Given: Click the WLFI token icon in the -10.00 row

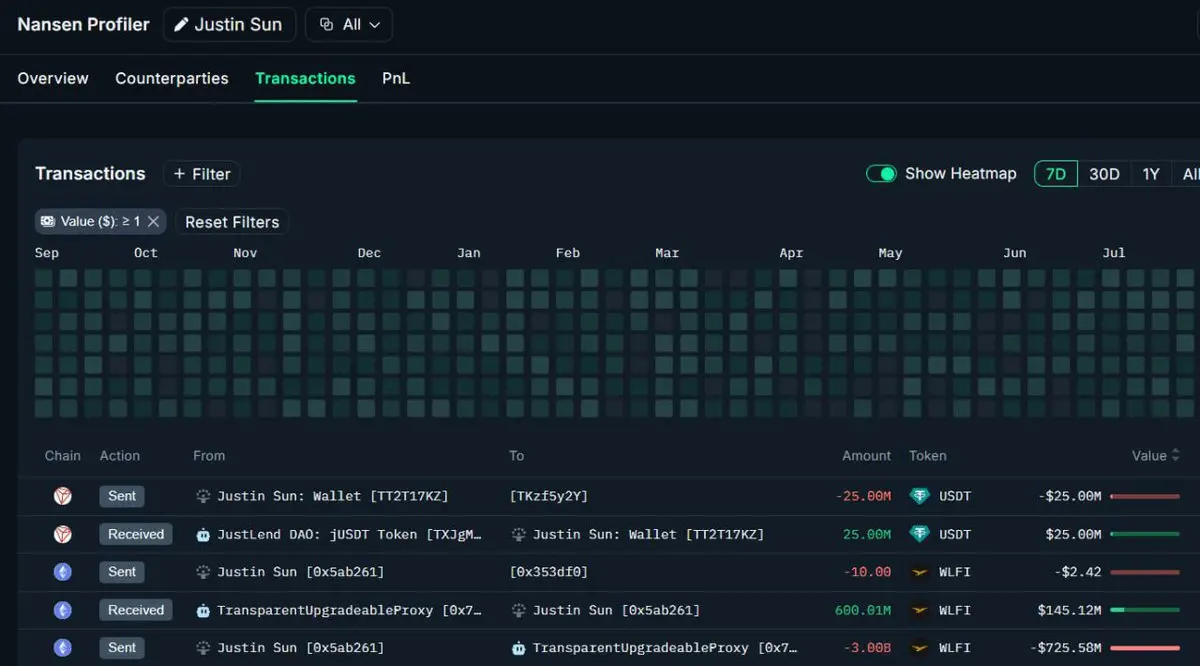Looking at the screenshot, I should click(919, 572).
